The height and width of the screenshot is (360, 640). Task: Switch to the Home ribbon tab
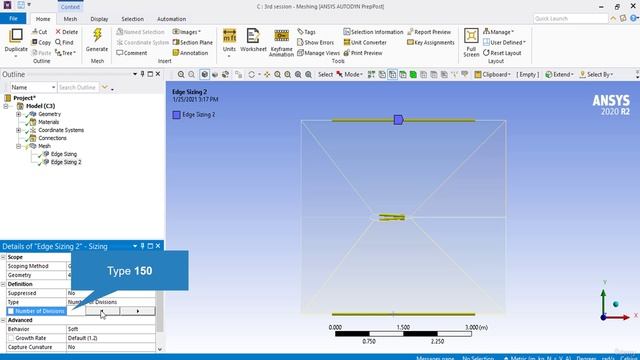43,19
